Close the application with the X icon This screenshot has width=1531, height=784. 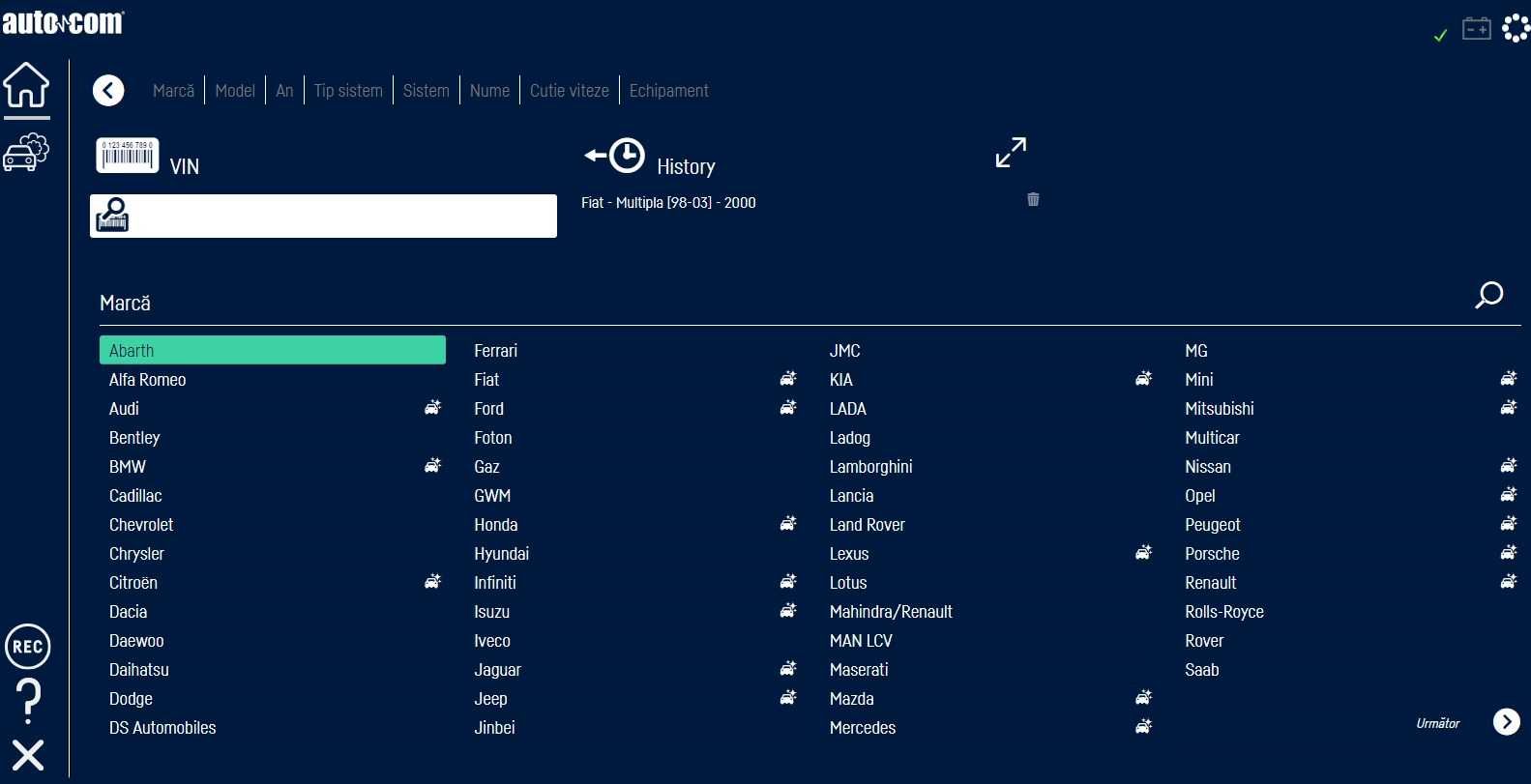click(x=28, y=755)
